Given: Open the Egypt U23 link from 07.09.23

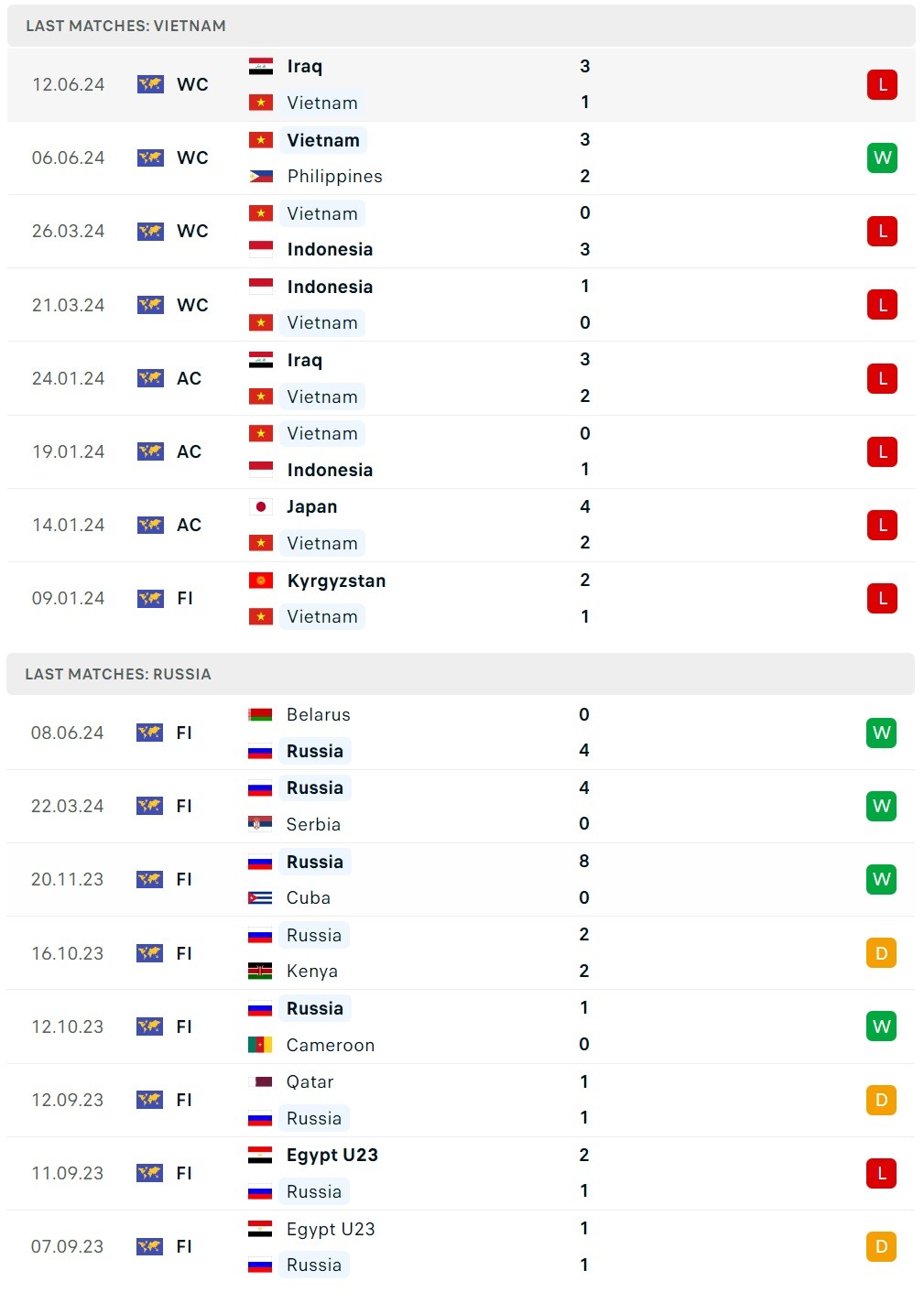Looking at the screenshot, I should (331, 1229).
